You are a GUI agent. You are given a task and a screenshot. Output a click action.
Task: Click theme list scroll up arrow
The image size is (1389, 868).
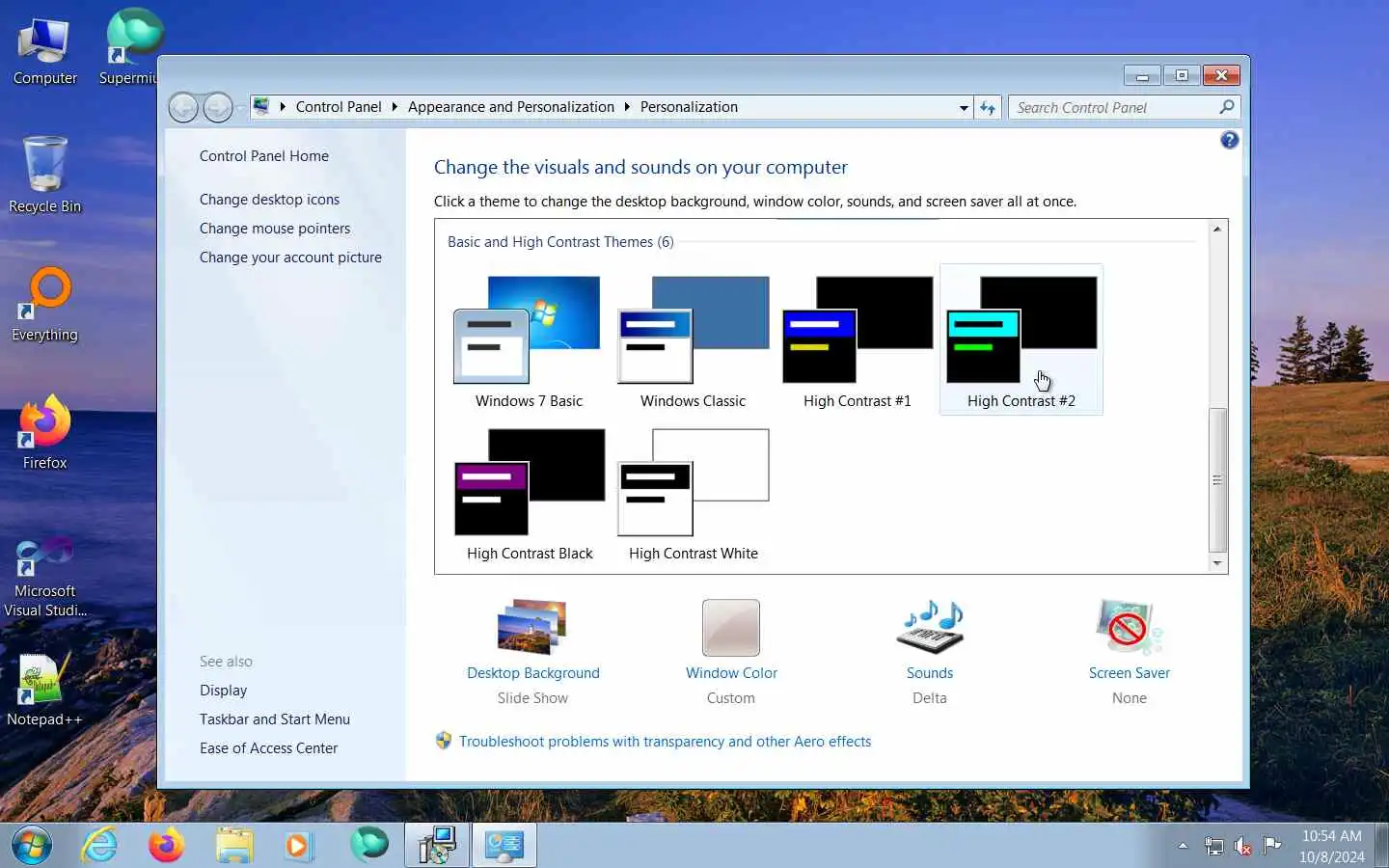tap(1217, 230)
